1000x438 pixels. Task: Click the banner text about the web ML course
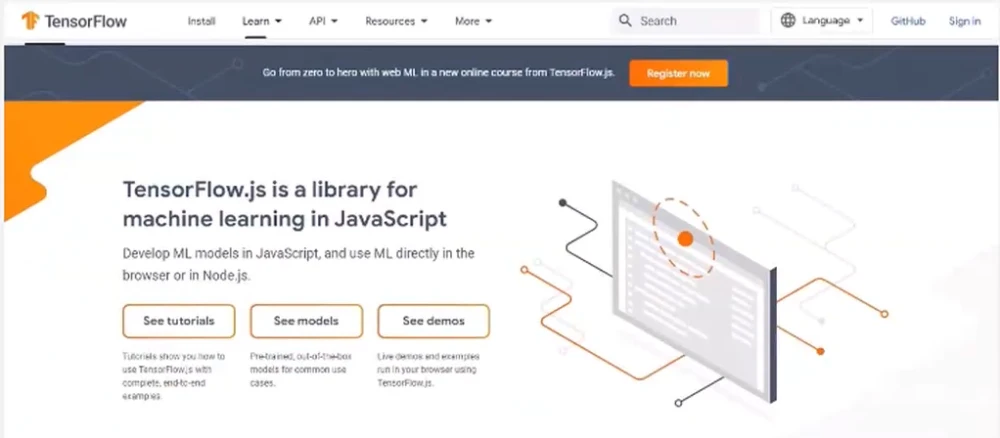(438, 73)
